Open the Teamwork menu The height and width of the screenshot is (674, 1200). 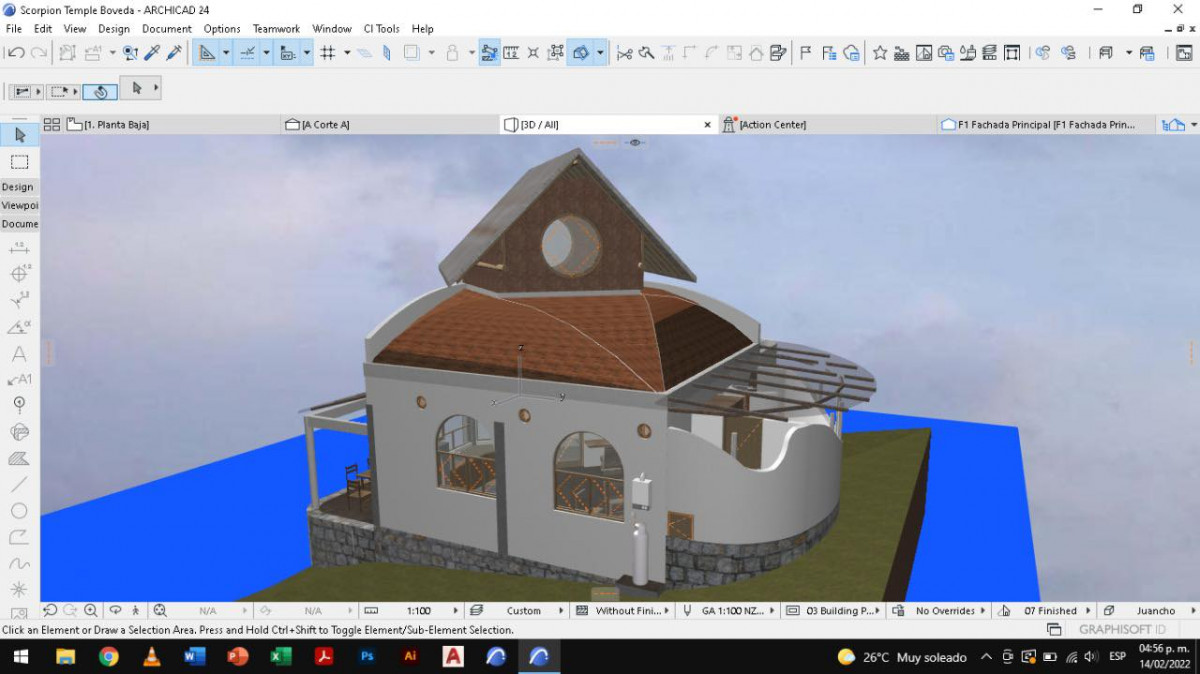276,29
